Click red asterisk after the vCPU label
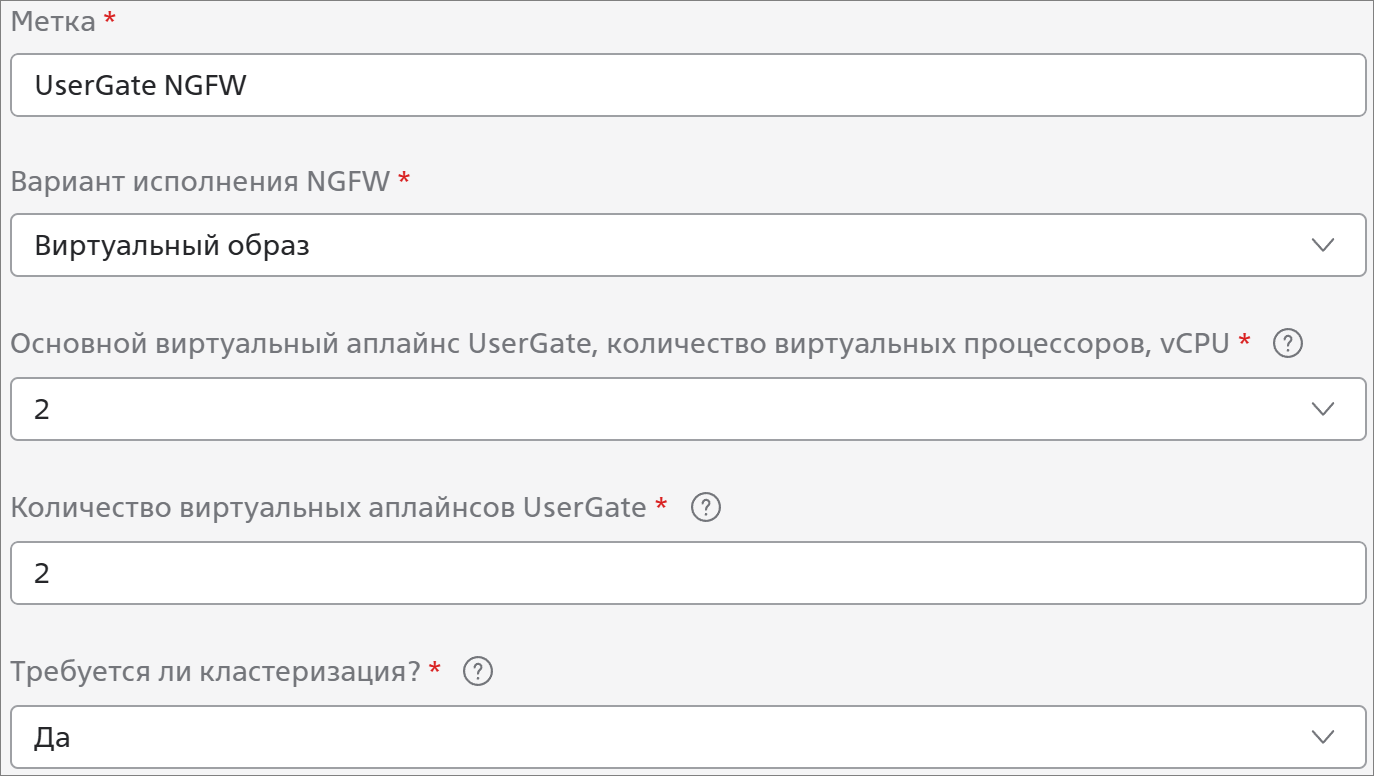 coord(1244,342)
